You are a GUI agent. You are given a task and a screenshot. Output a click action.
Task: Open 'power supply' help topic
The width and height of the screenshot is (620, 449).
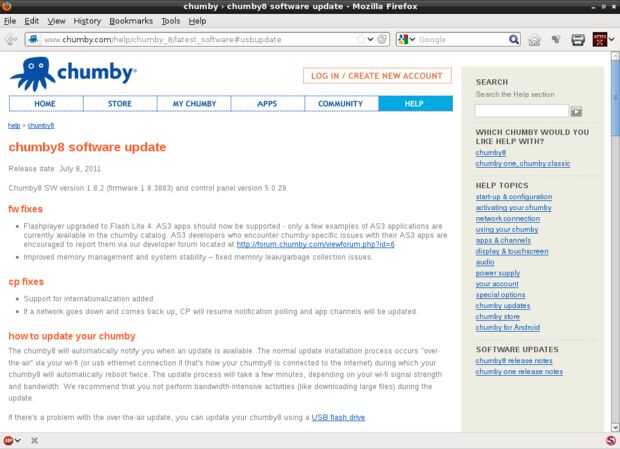coord(497,273)
